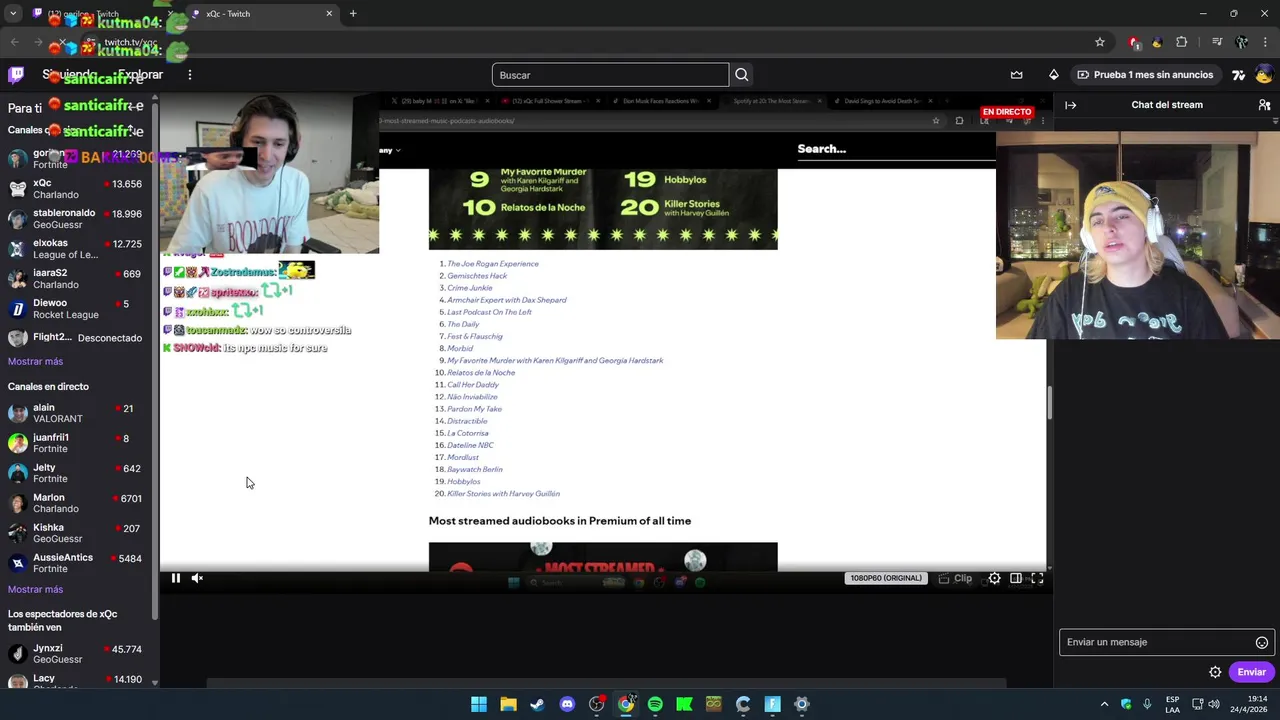Open AussieAntics Fortnite channel

point(76,564)
